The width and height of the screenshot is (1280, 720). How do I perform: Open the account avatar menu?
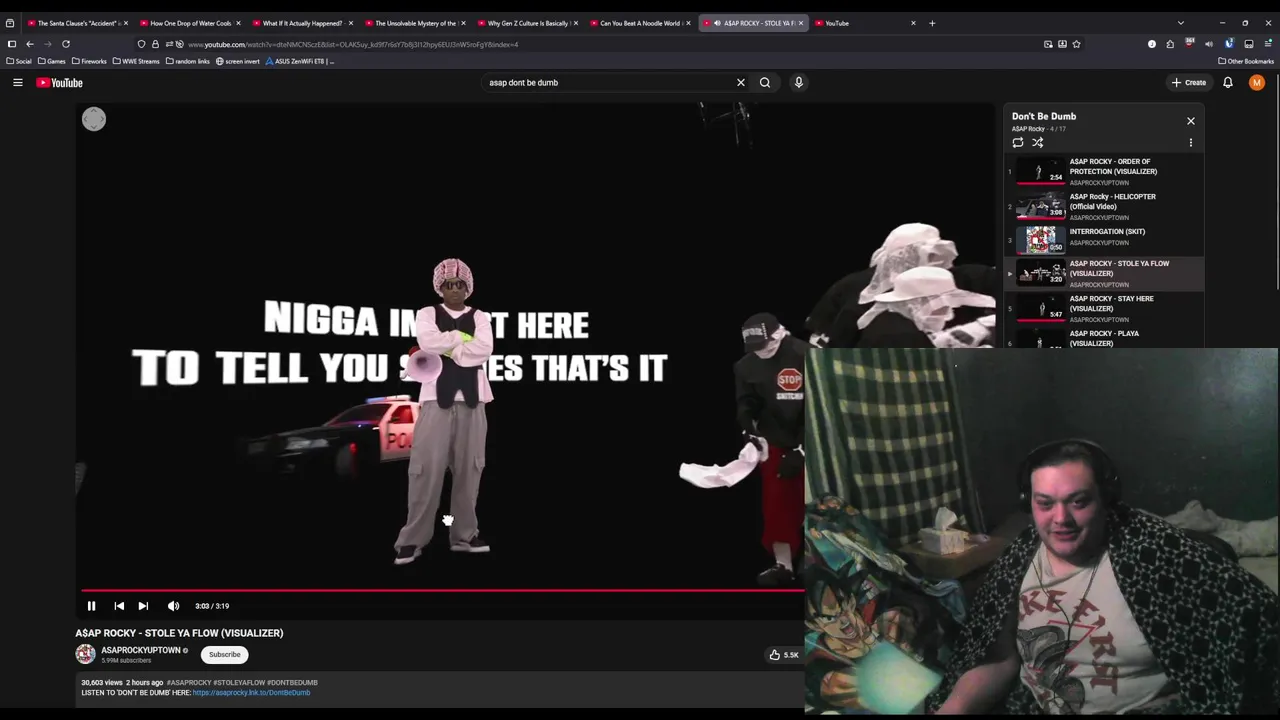click(1257, 83)
